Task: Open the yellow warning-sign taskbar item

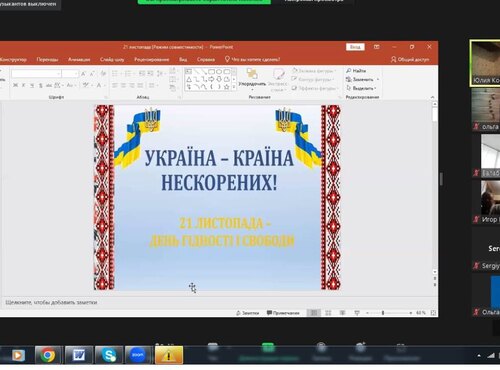Action: [x=169, y=355]
